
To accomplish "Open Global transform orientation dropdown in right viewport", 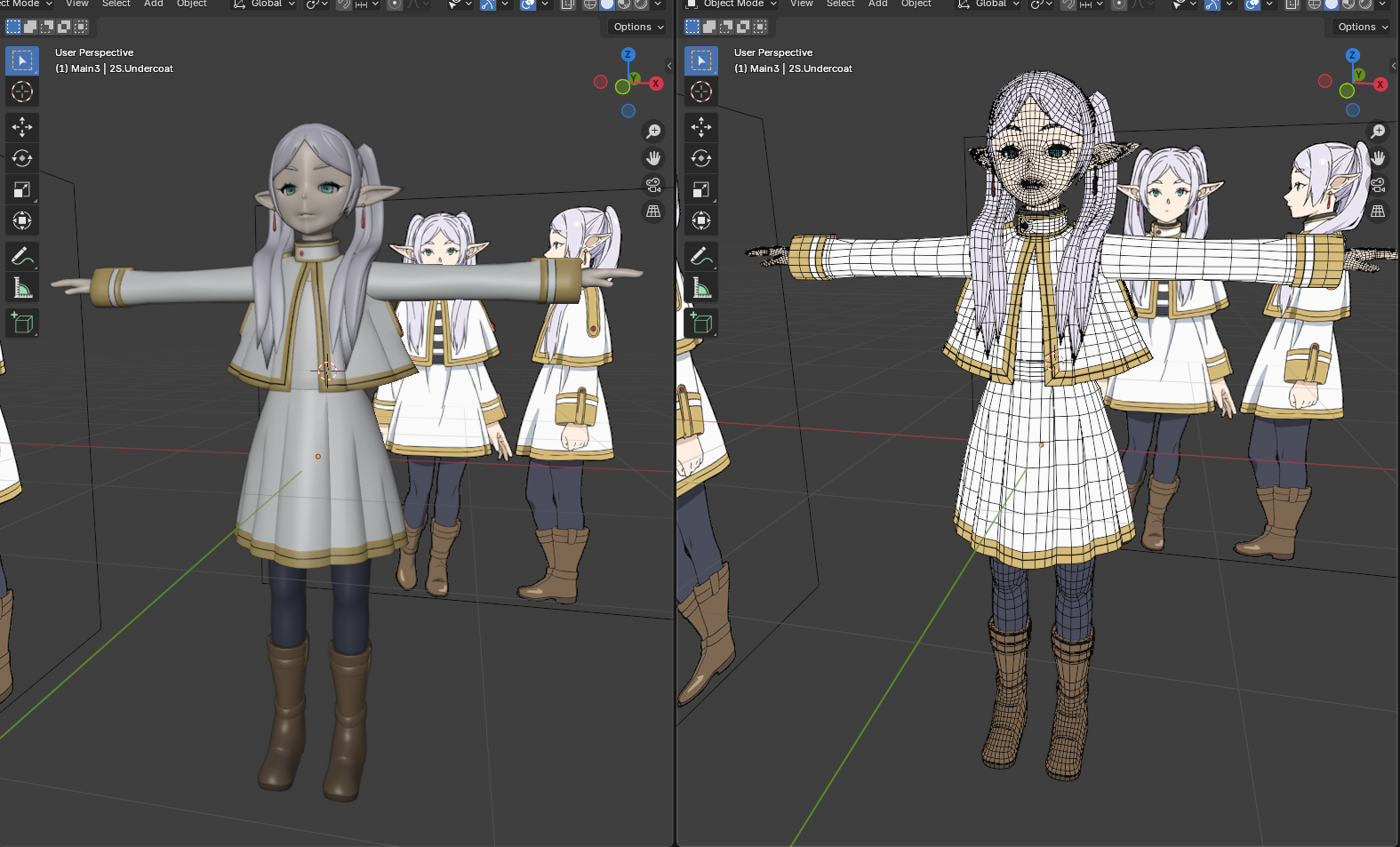I will (x=988, y=4).
